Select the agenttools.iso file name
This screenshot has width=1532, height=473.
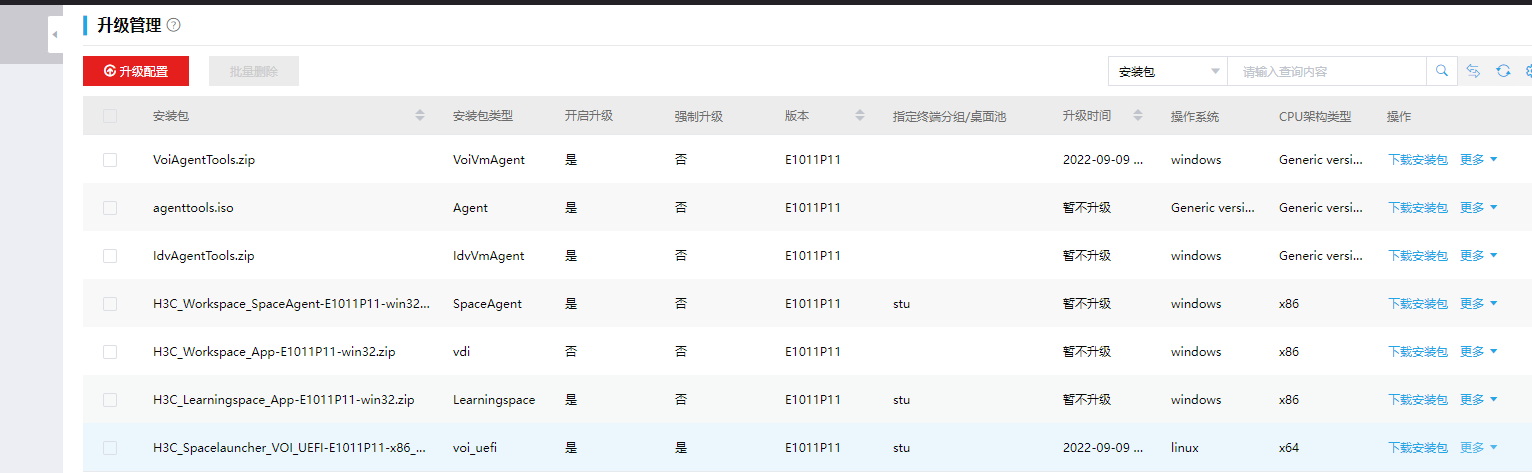click(193, 208)
